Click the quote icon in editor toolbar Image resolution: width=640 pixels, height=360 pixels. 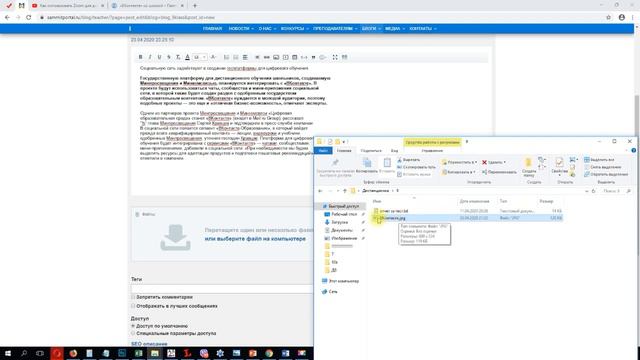click(313, 57)
